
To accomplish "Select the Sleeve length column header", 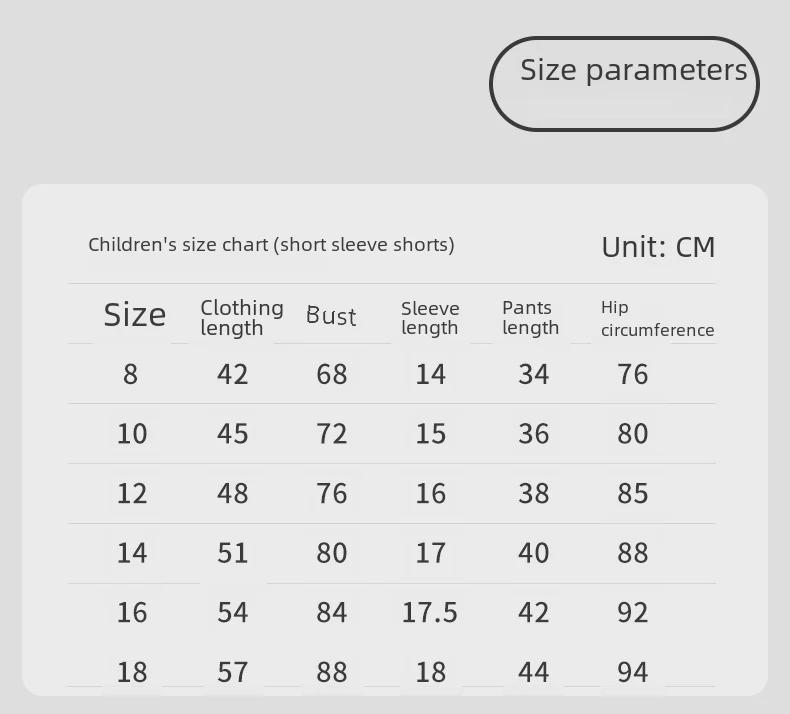I will 430,317.
